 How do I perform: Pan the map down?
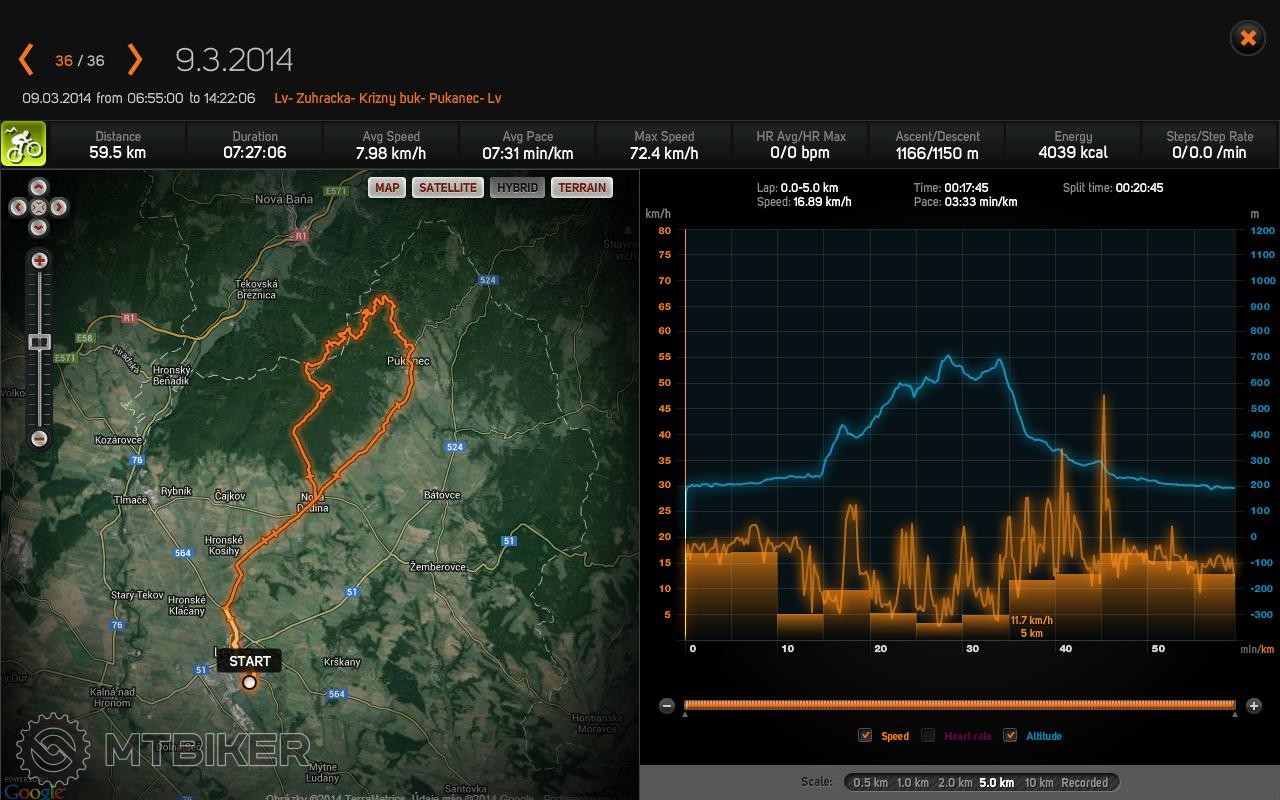click(39, 228)
